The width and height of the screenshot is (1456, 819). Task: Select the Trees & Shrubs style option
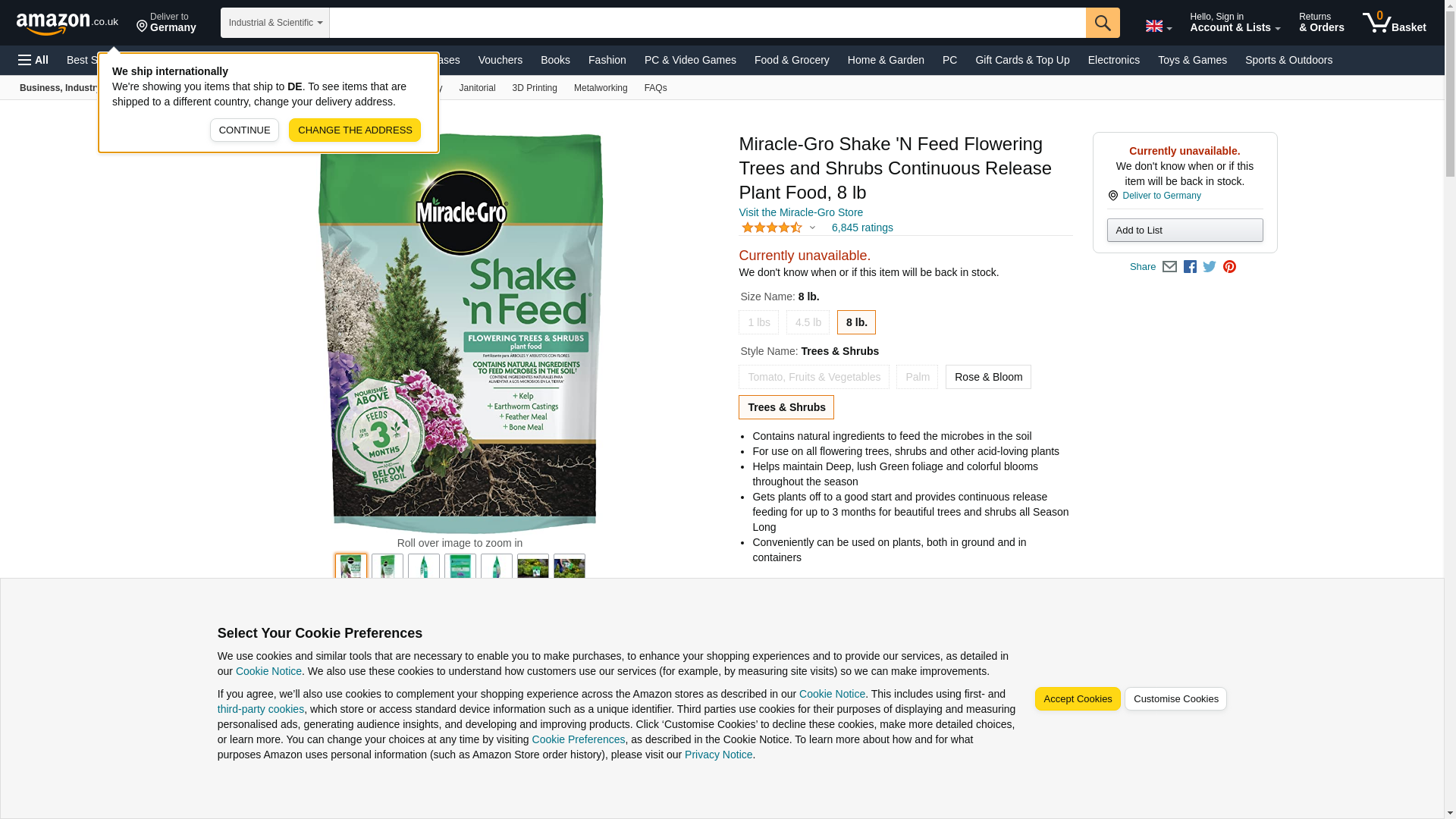click(x=786, y=407)
